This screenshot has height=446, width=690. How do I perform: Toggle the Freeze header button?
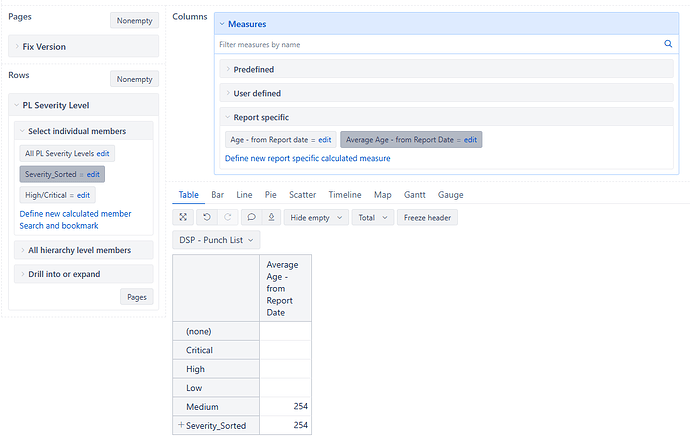click(x=427, y=217)
